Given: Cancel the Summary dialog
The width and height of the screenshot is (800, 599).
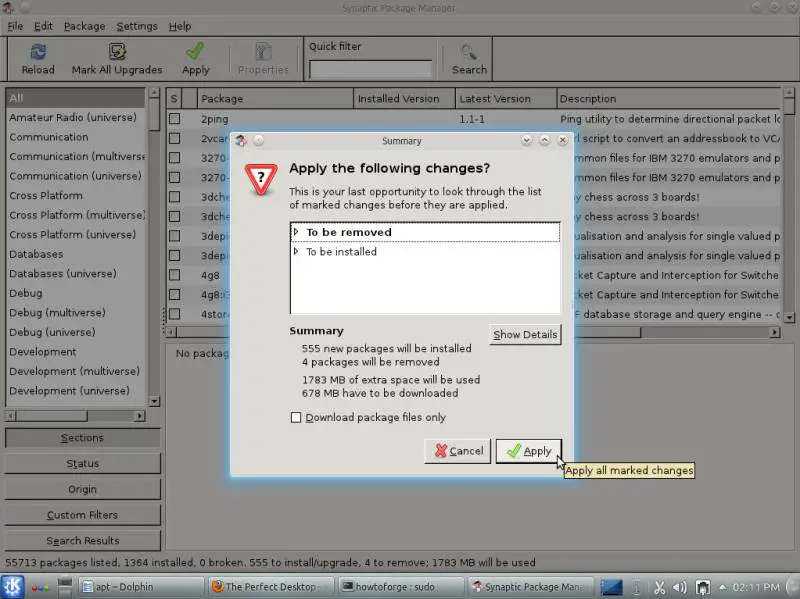Looking at the screenshot, I should click(458, 451).
